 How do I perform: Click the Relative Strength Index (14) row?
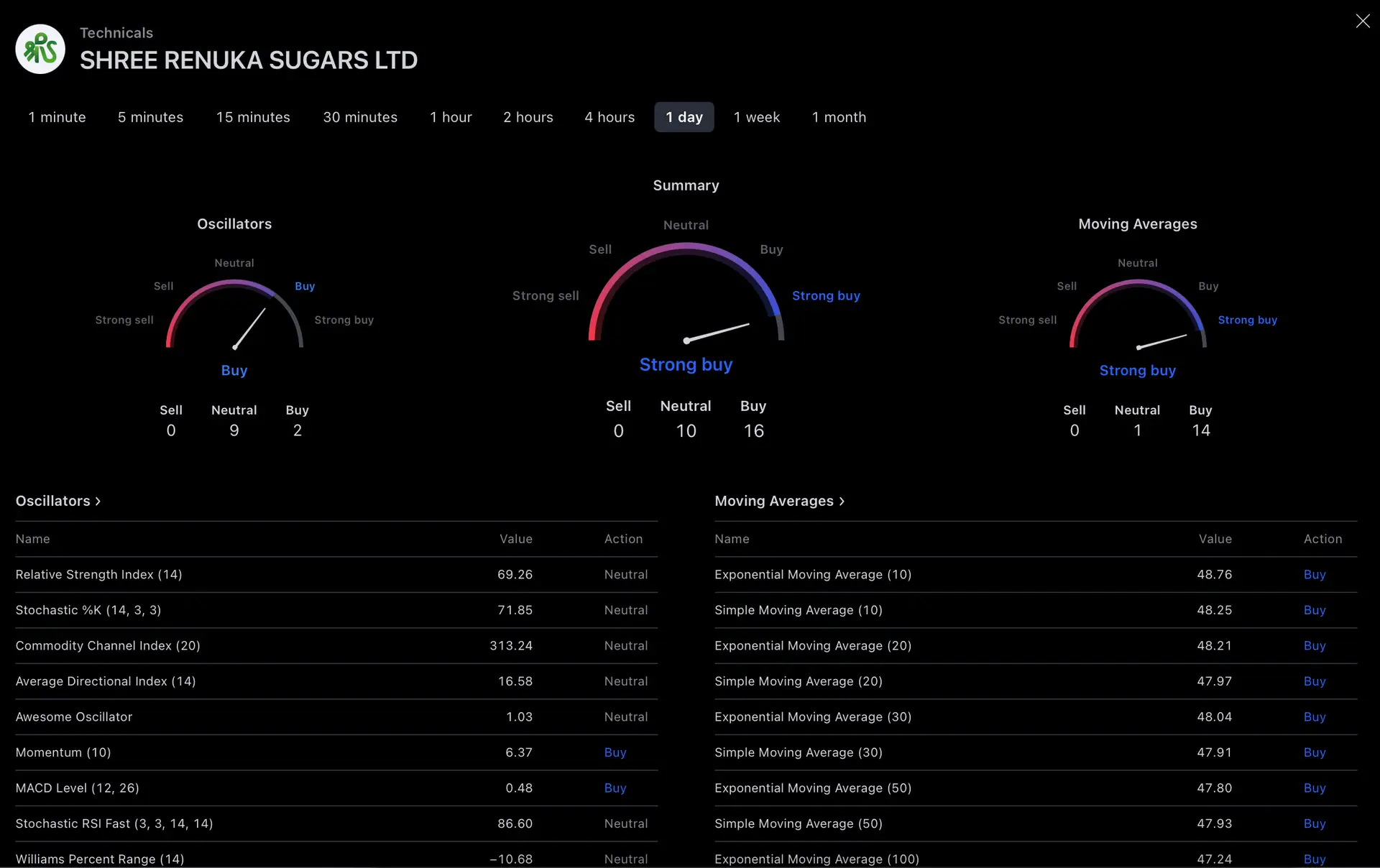pos(336,575)
